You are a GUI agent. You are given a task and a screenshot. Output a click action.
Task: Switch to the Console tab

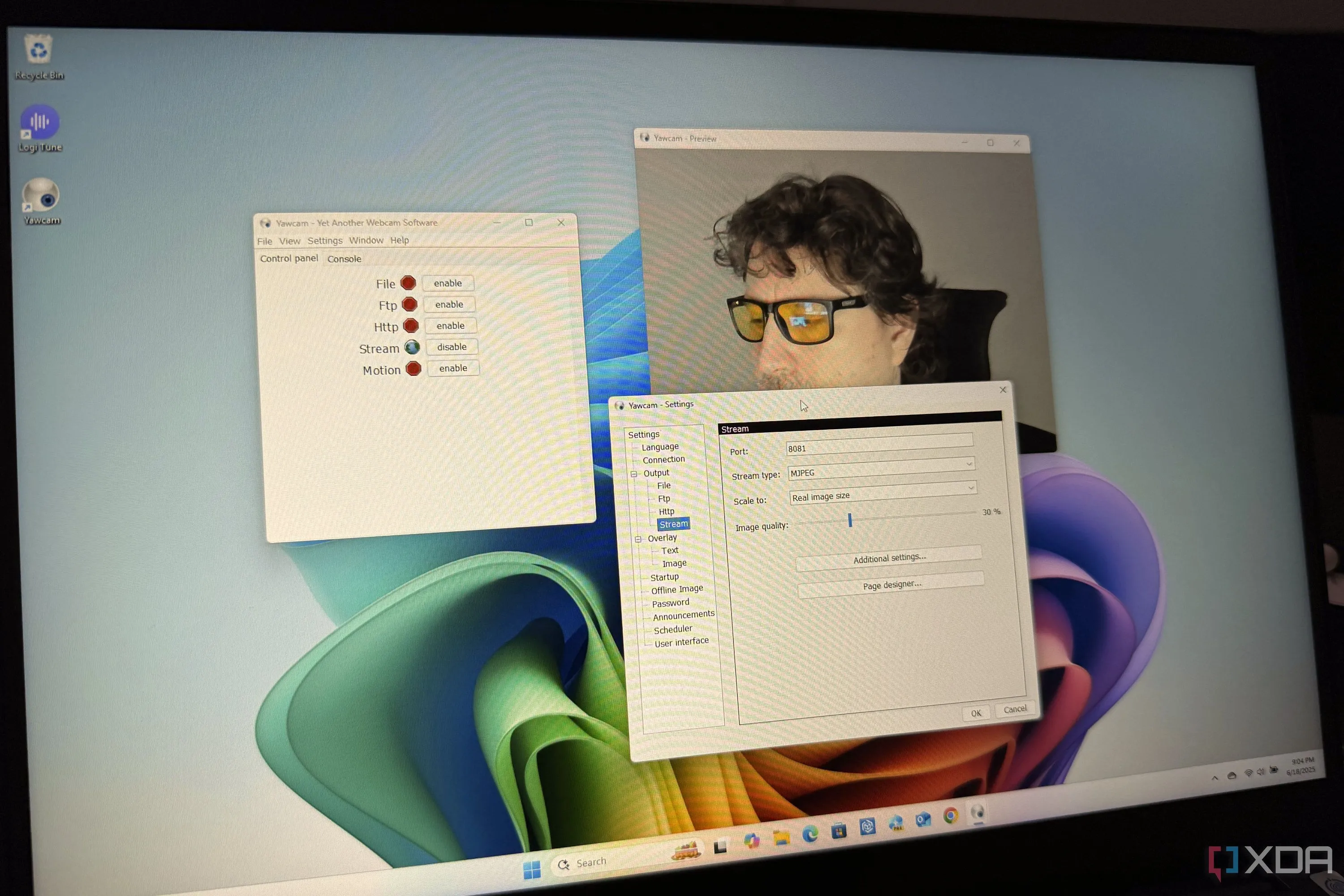coord(344,259)
